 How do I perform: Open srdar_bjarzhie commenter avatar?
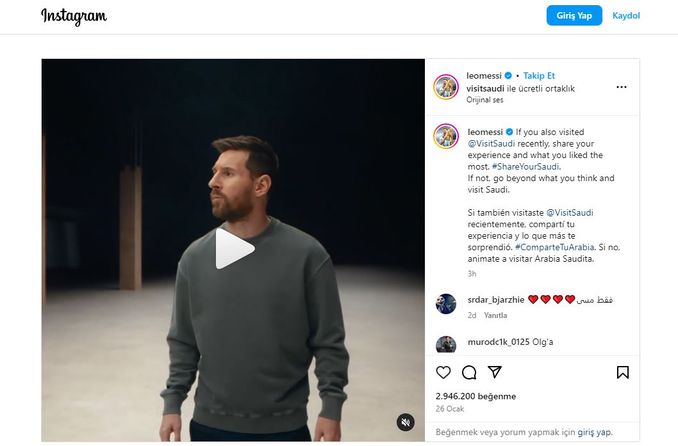[x=446, y=304]
